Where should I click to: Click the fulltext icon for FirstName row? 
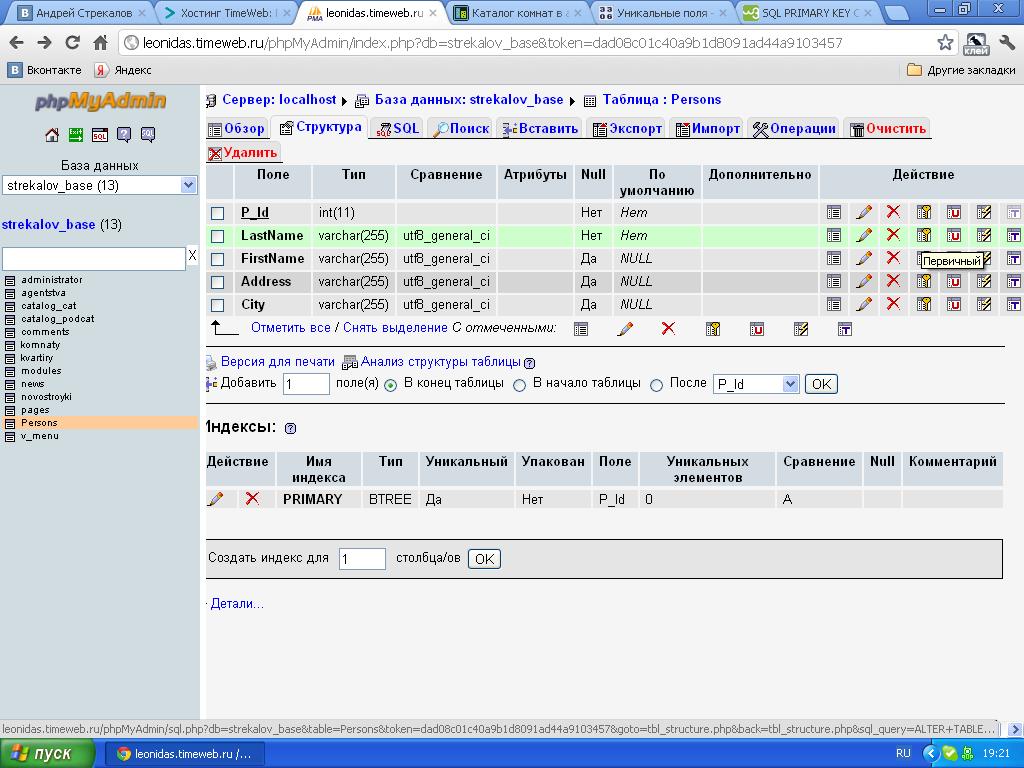pyautogui.click(x=1013, y=259)
